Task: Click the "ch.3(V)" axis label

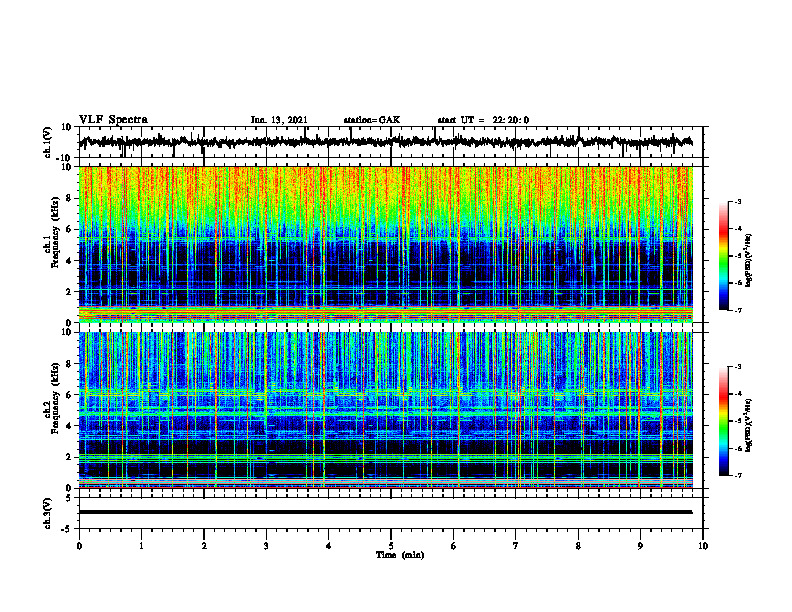Action: pos(48,513)
